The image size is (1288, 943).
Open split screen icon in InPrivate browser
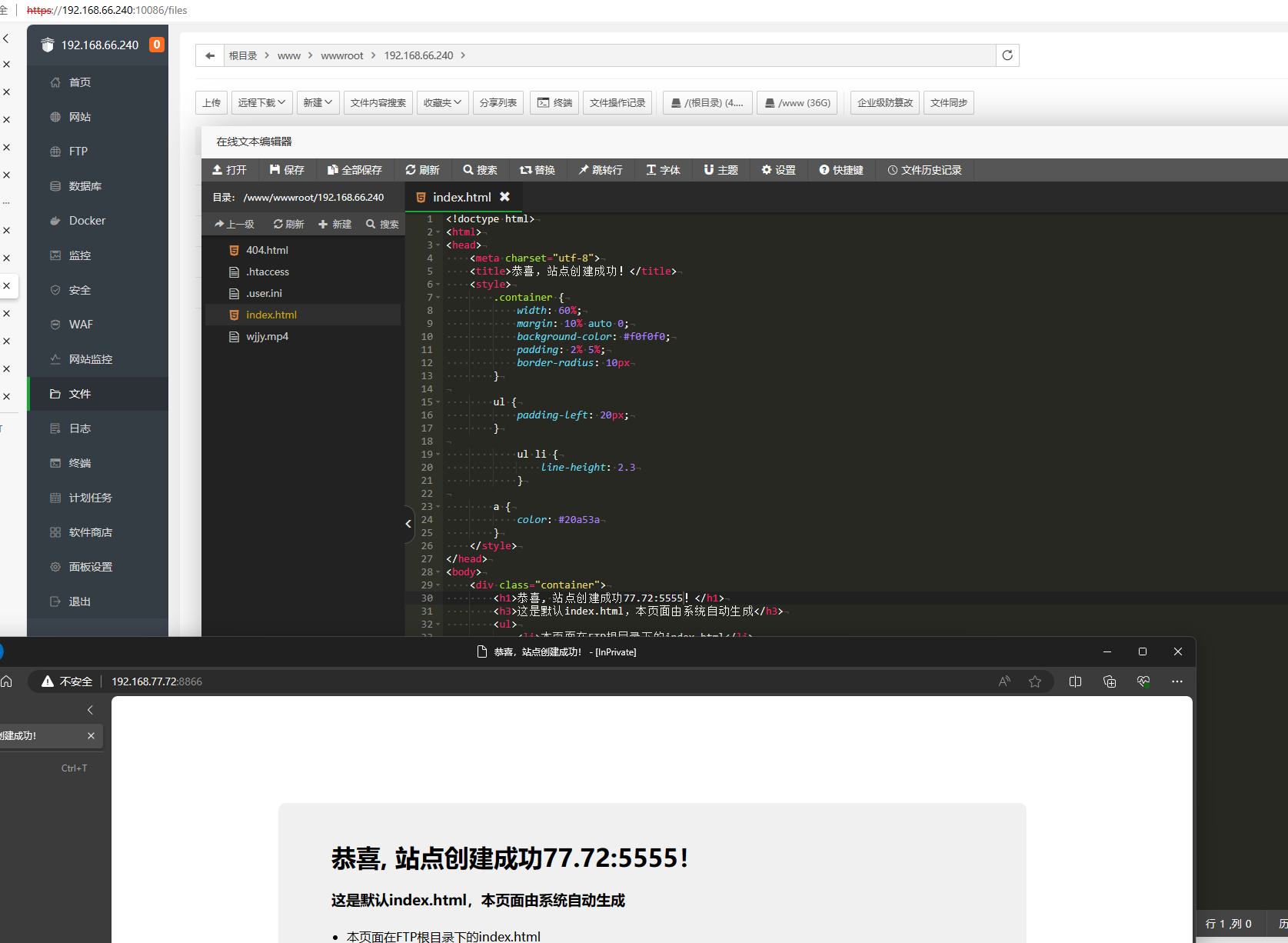point(1075,681)
